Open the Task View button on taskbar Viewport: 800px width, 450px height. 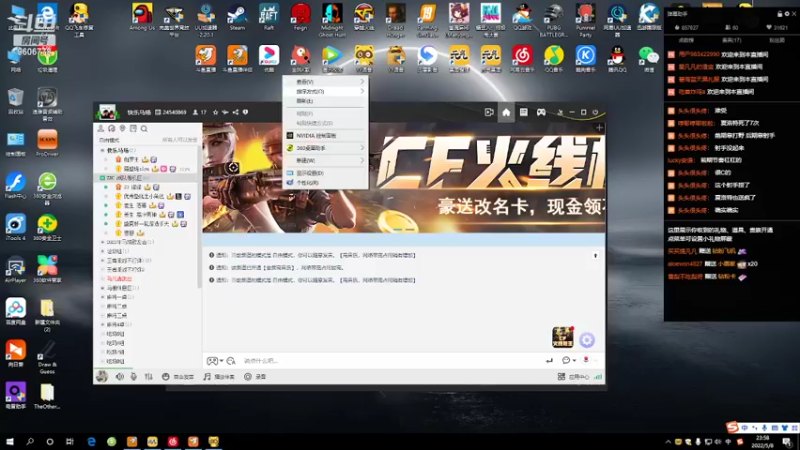70,441
